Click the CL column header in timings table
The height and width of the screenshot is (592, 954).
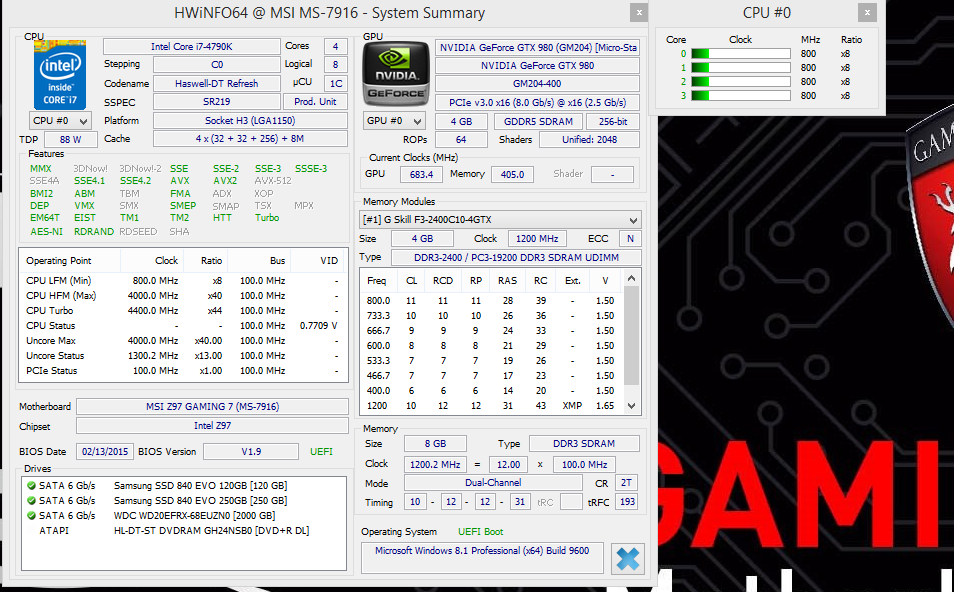pos(411,280)
